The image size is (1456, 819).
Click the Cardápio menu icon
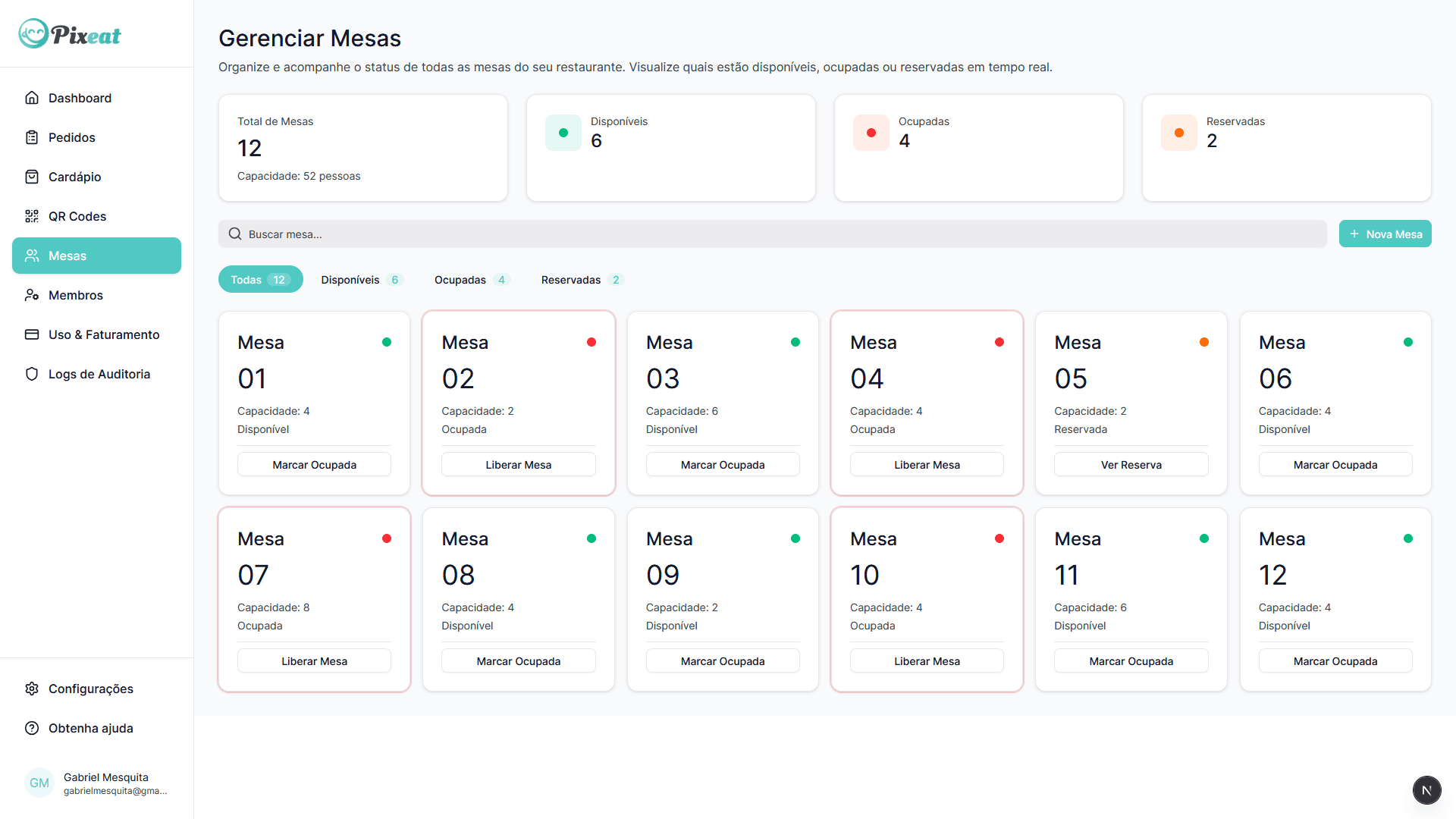click(x=32, y=177)
